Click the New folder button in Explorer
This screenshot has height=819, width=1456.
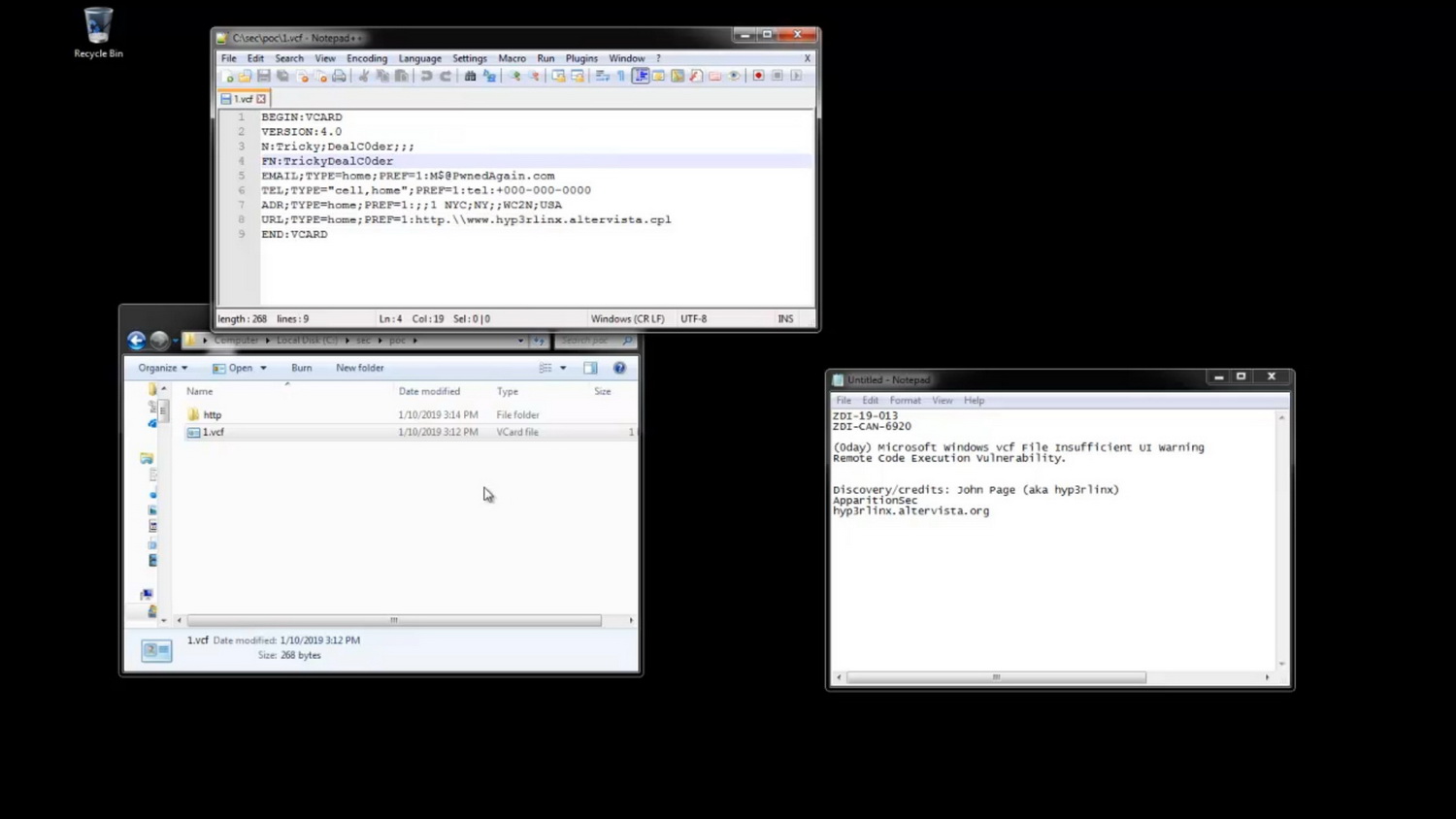click(x=360, y=368)
